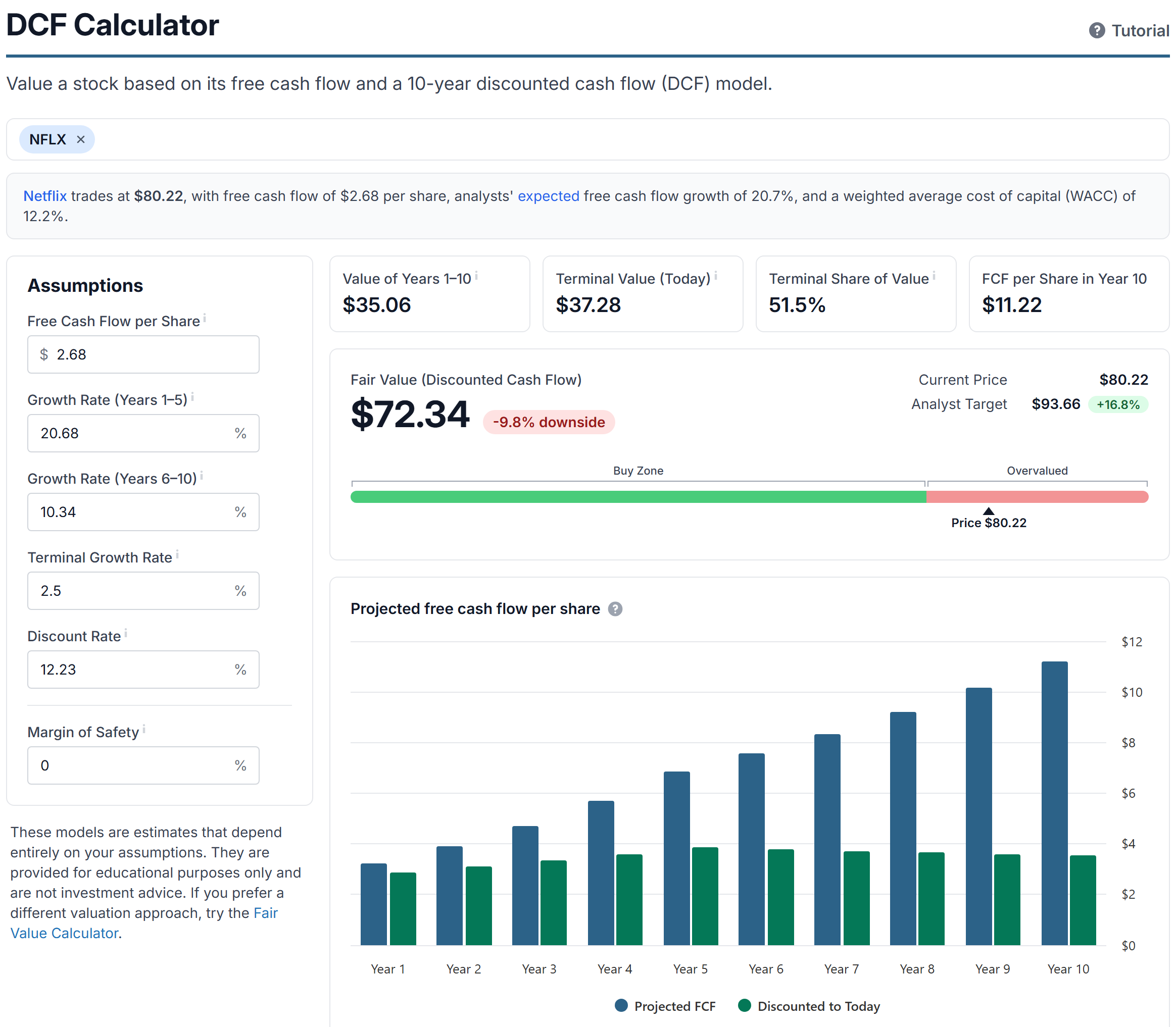Edit the Terminal Growth Rate field
The image size is (1176, 1027).
click(143, 591)
